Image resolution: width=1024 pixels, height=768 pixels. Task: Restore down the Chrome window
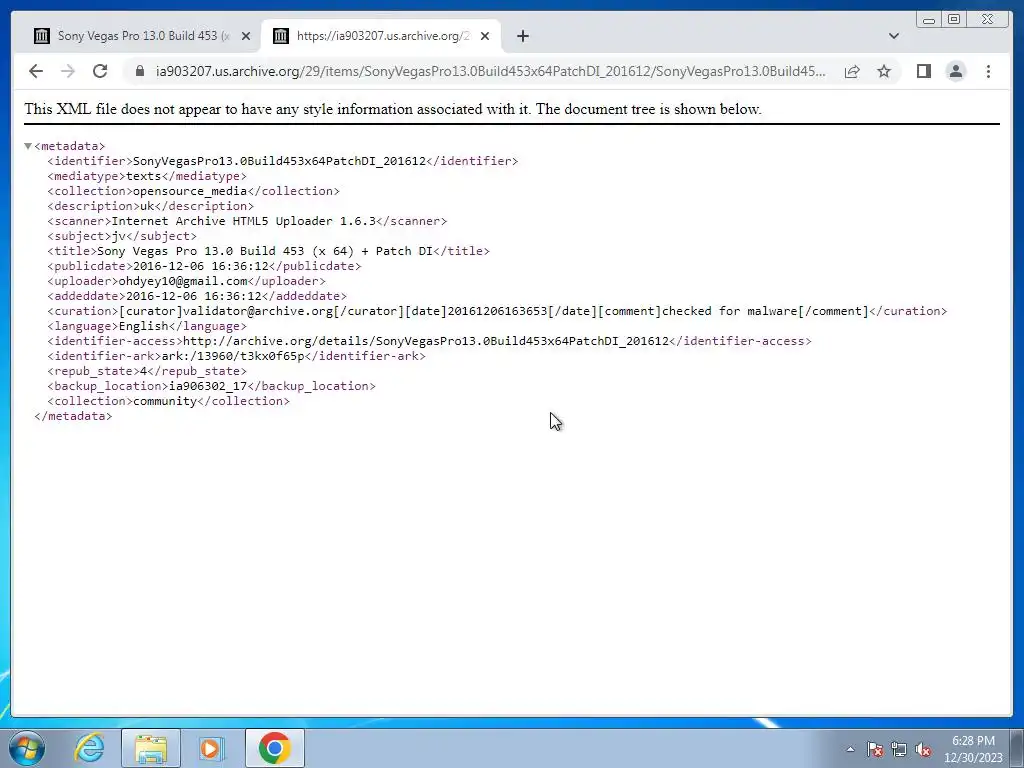pyautogui.click(x=953, y=20)
